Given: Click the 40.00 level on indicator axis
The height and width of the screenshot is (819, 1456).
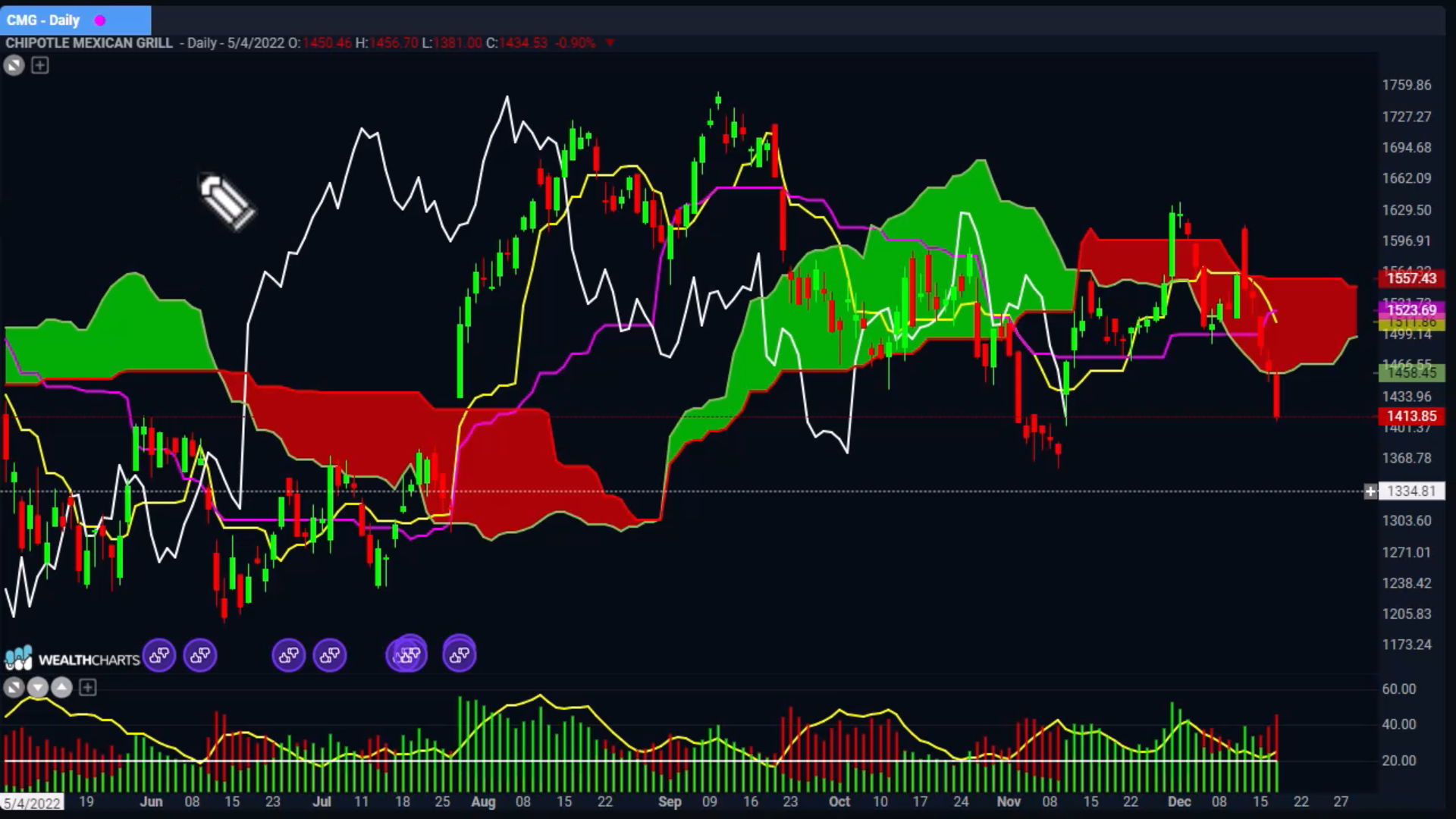Looking at the screenshot, I should (x=1398, y=724).
